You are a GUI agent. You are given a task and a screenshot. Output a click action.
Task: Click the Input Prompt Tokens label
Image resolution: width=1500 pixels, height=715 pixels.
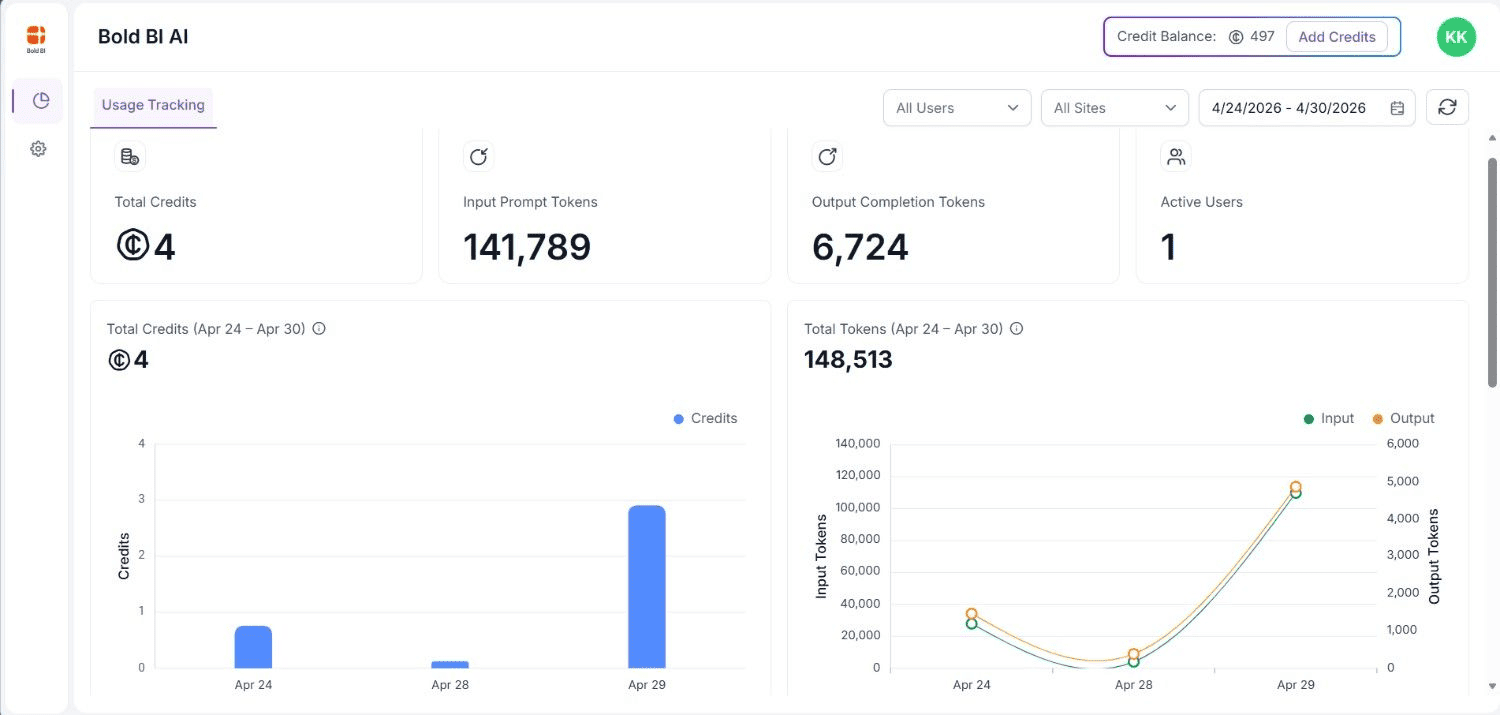click(530, 202)
